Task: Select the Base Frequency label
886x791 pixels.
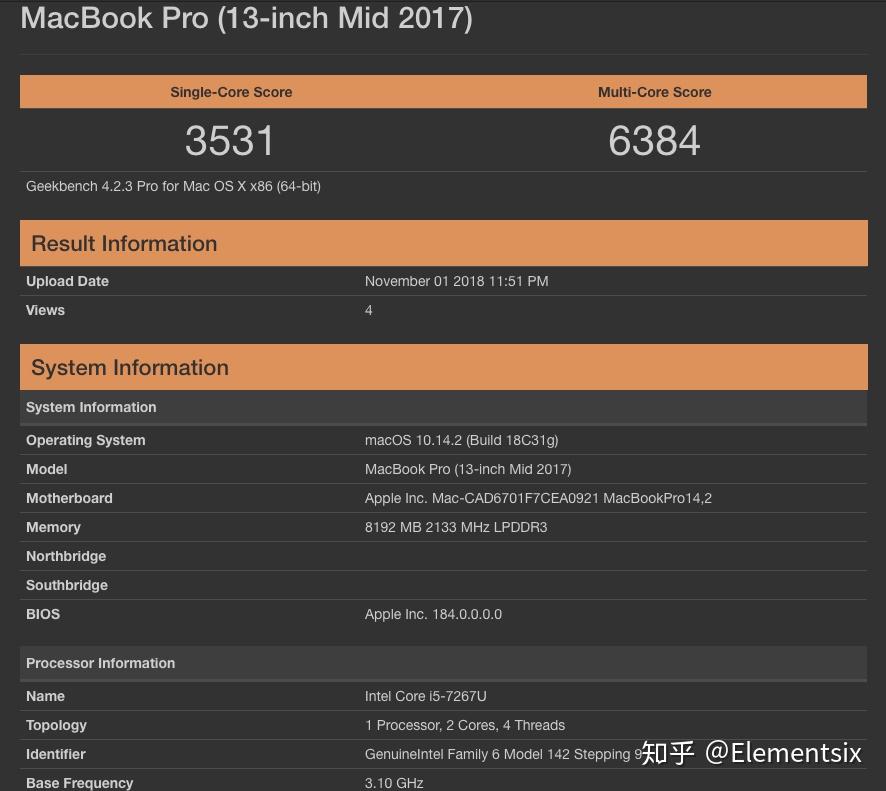Action: [79, 783]
